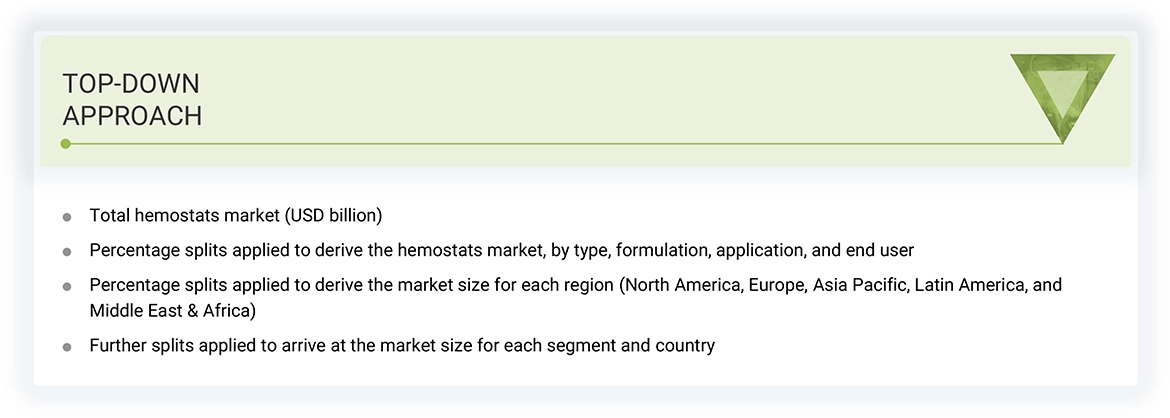Click the Middle East & Africa text
This screenshot has height=418, width=1170.
(172, 311)
